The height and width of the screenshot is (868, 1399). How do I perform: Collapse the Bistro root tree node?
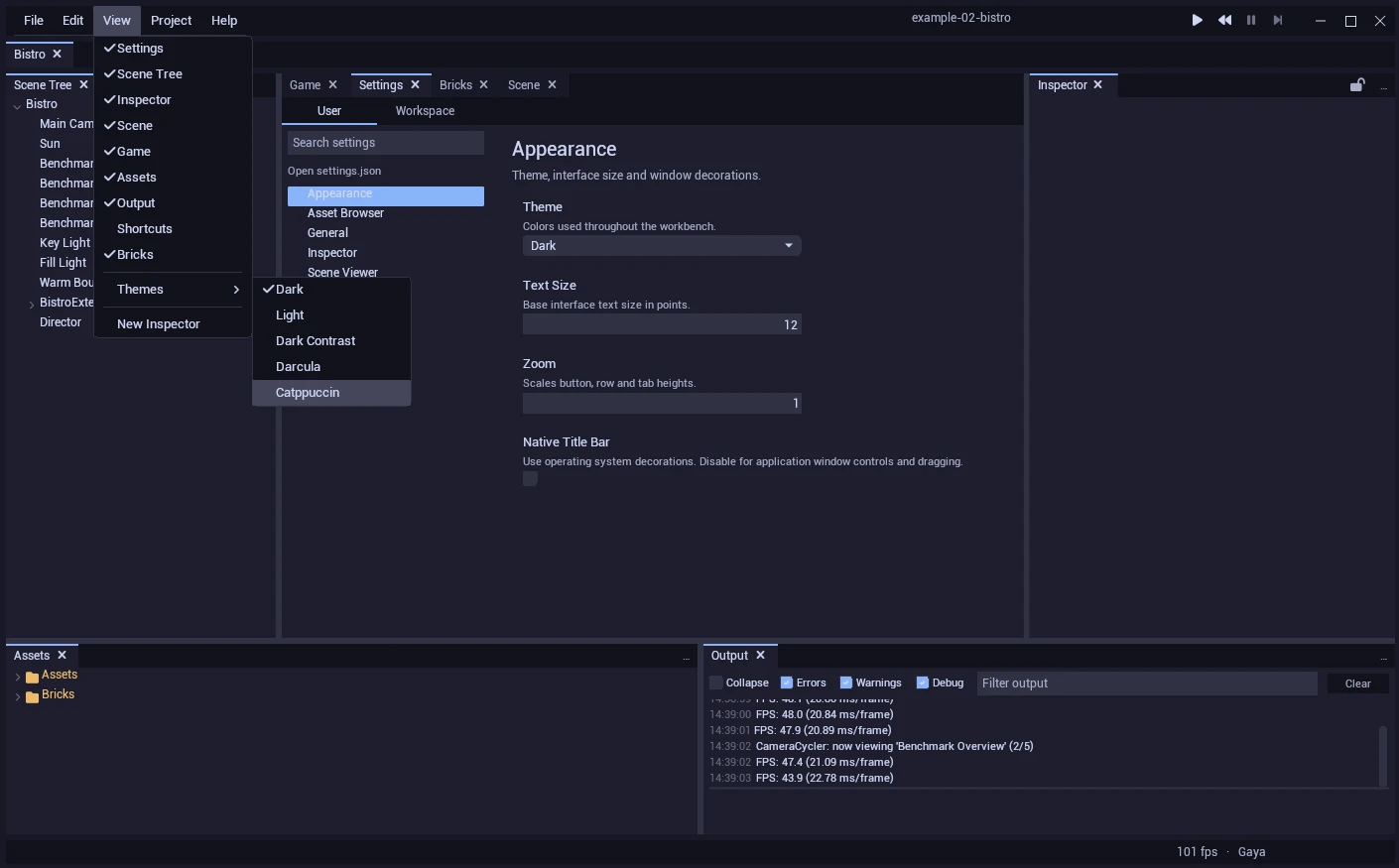(17, 105)
